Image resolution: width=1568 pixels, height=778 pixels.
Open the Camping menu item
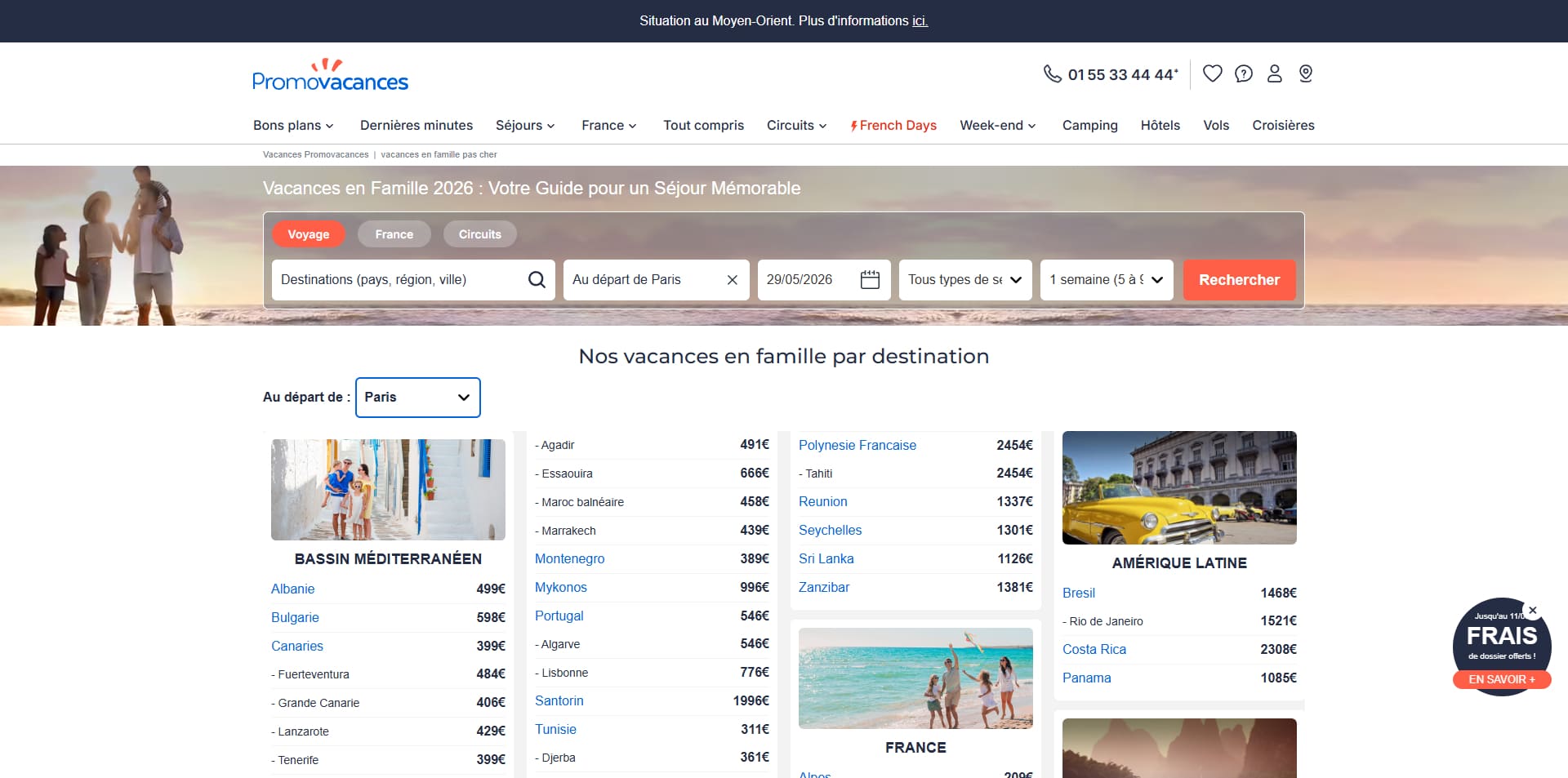1089,125
